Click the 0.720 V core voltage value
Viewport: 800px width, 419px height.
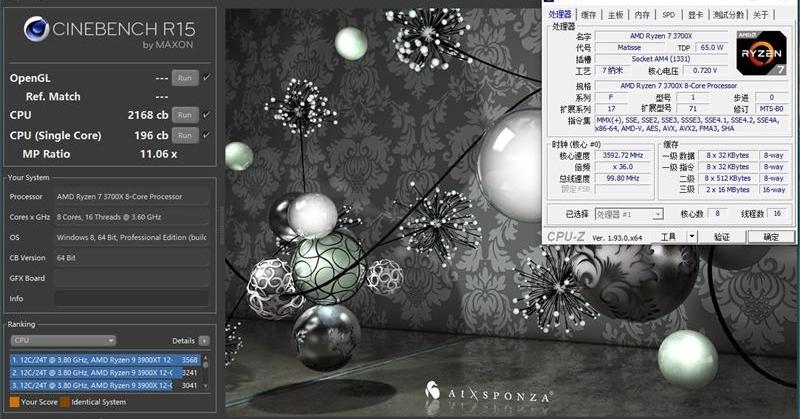click(705, 70)
